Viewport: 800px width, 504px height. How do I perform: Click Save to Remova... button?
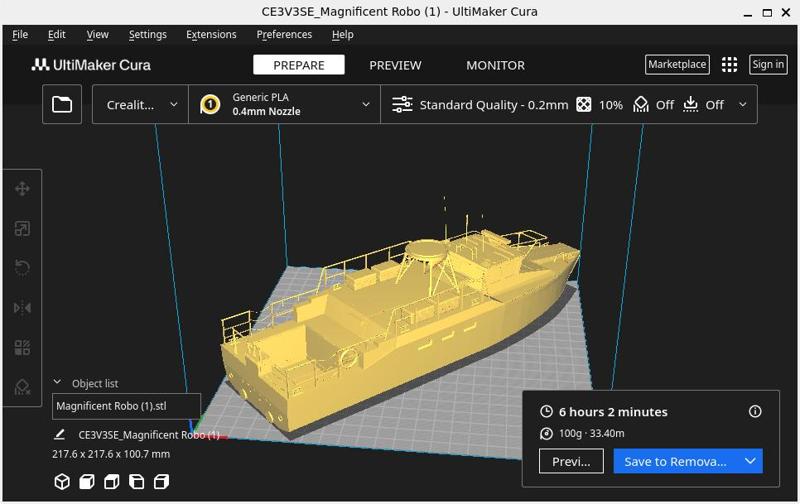point(676,461)
